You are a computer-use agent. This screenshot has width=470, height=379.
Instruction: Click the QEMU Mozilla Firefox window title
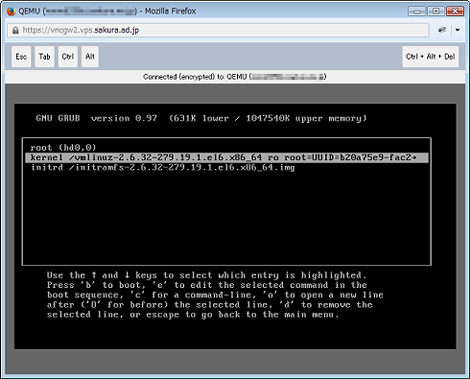pyautogui.click(x=107, y=11)
